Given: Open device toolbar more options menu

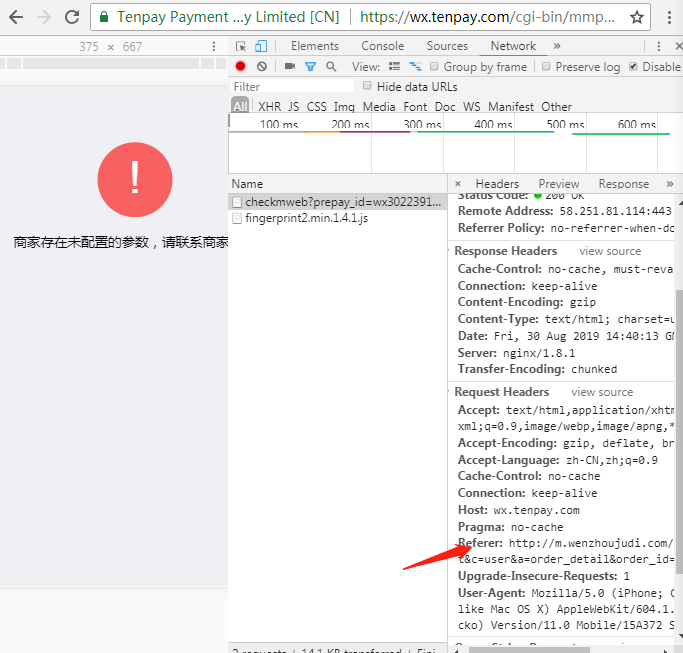Looking at the screenshot, I should pos(213,46).
